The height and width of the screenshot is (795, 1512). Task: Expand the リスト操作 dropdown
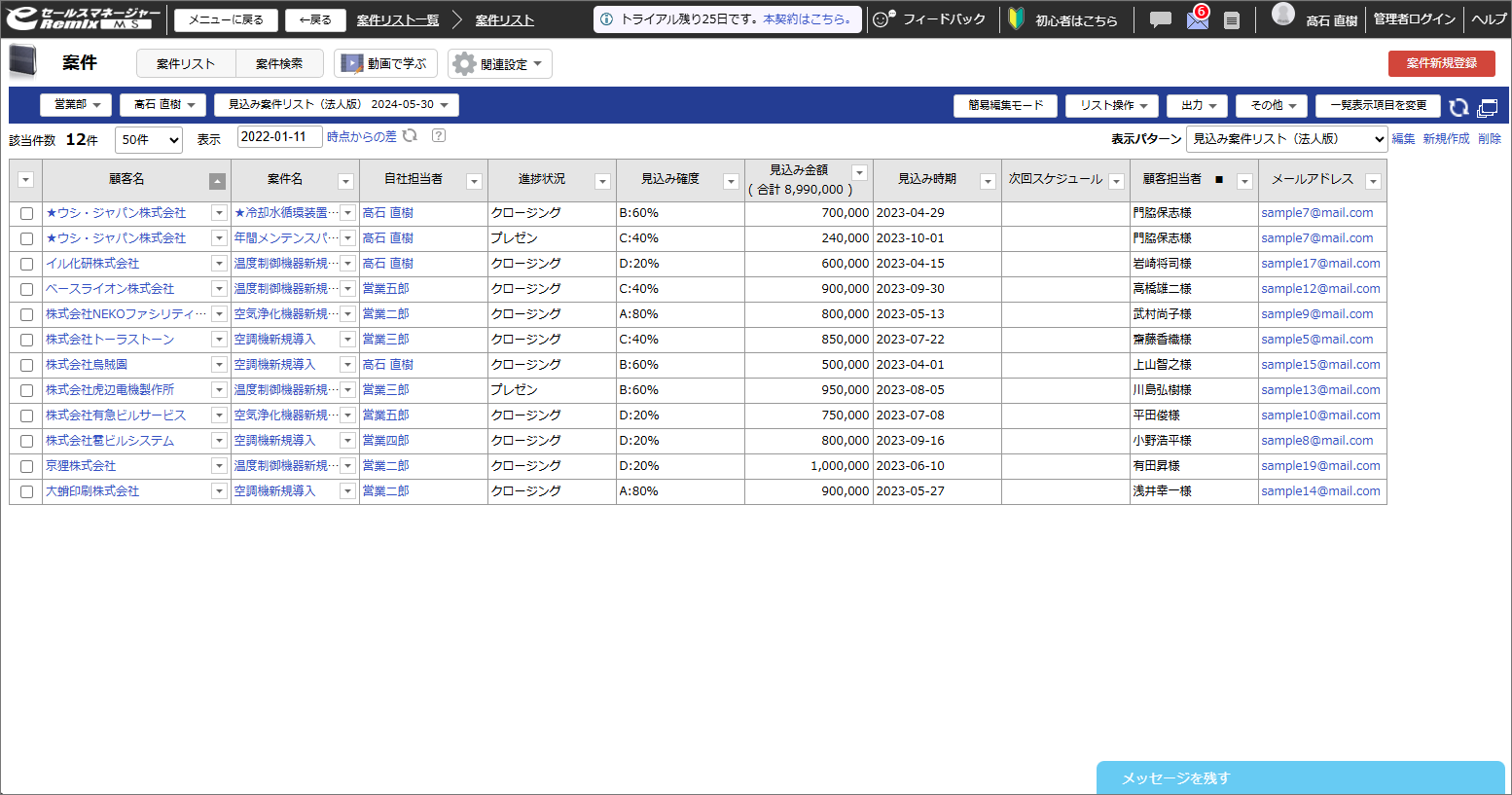(1112, 106)
